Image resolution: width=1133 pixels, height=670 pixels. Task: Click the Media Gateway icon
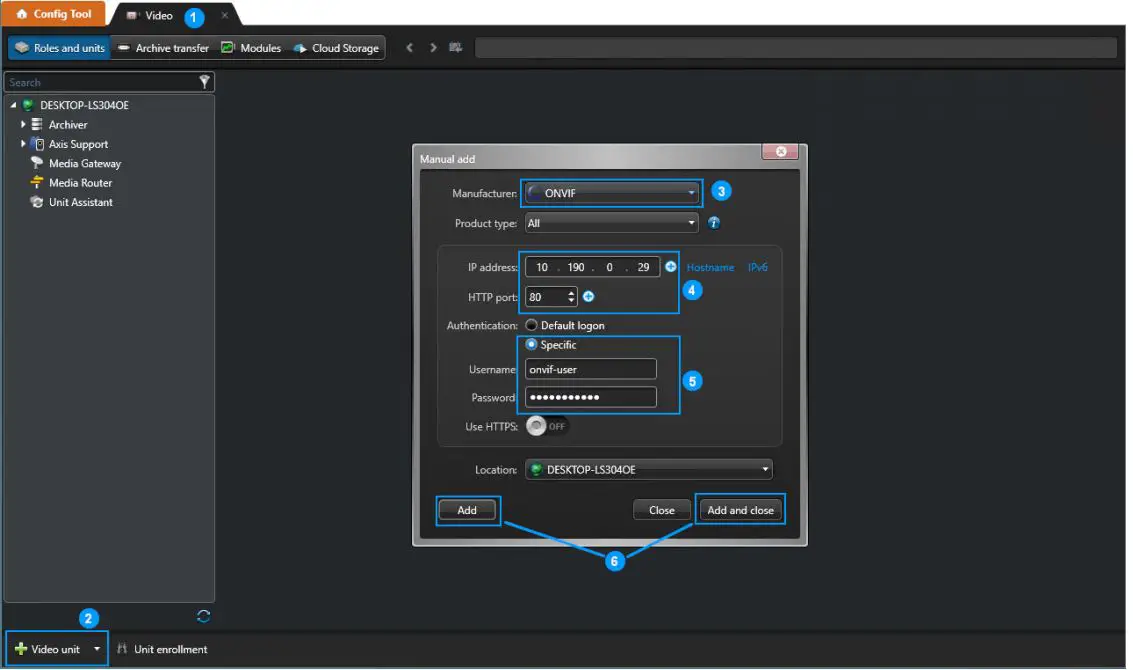[37, 163]
